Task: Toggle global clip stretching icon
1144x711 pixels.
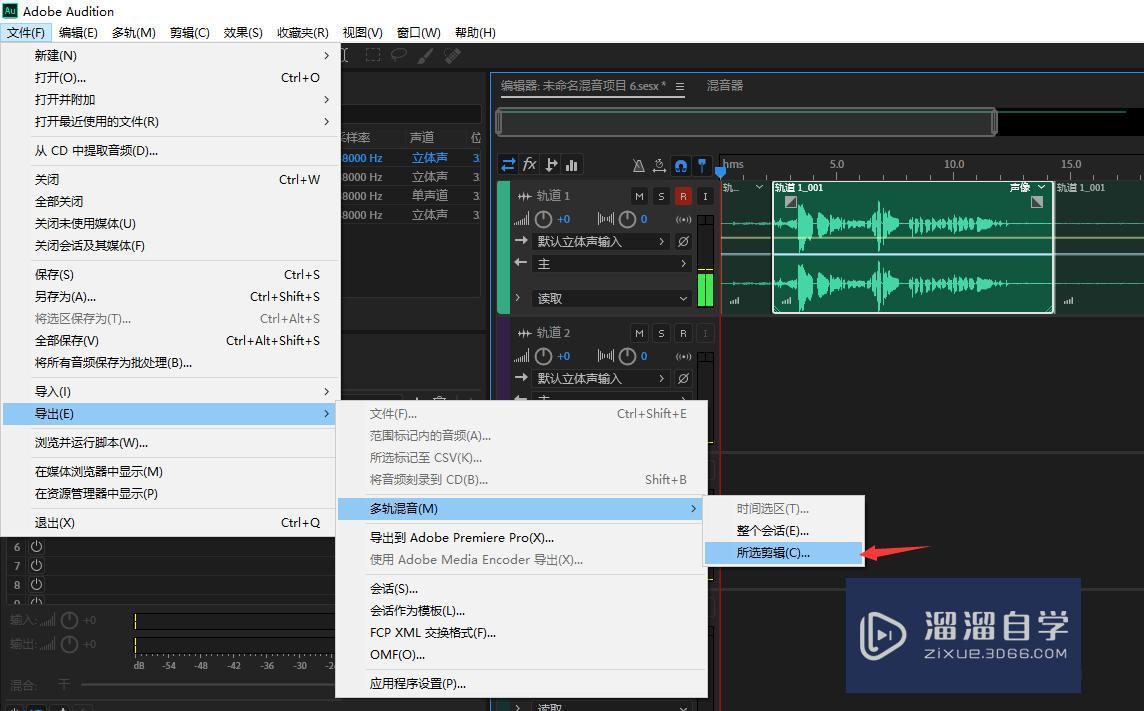Action: point(660,166)
